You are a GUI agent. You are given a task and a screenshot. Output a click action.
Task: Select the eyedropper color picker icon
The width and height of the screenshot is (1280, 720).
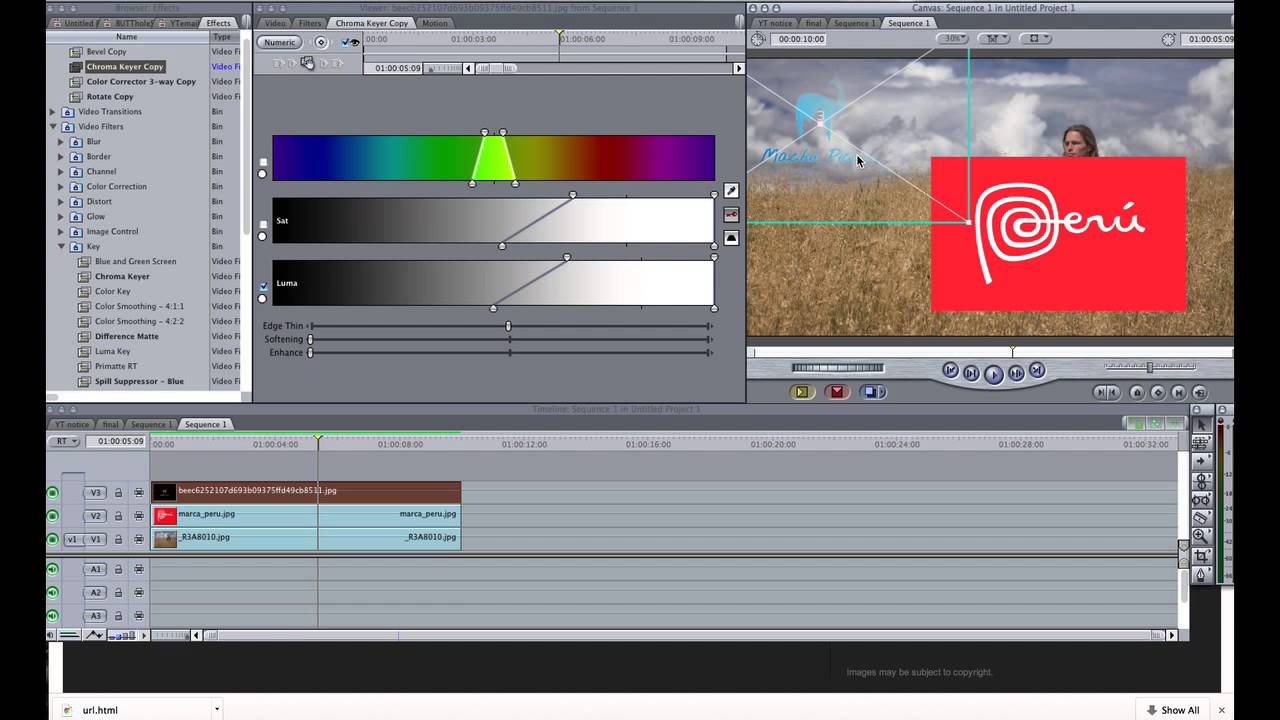coord(731,191)
